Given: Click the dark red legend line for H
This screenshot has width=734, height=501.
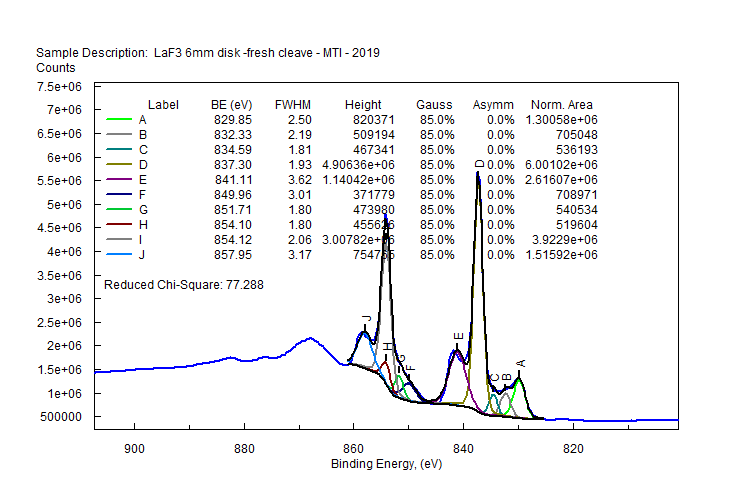Looking at the screenshot, I should (119, 225).
